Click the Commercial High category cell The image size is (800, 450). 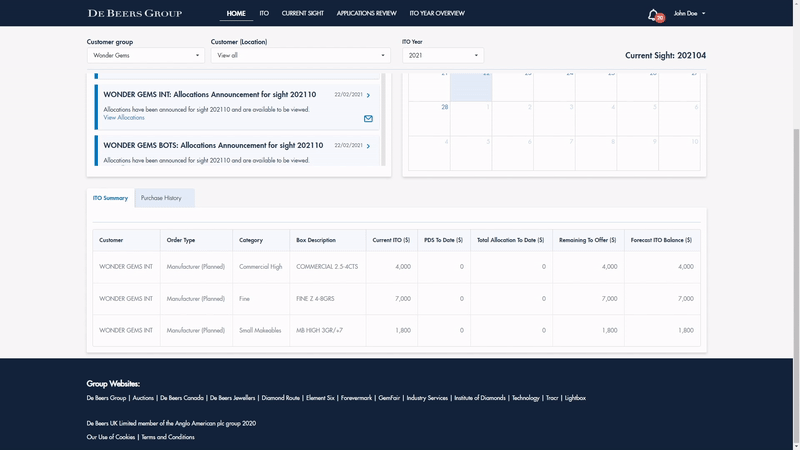[260, 267]
